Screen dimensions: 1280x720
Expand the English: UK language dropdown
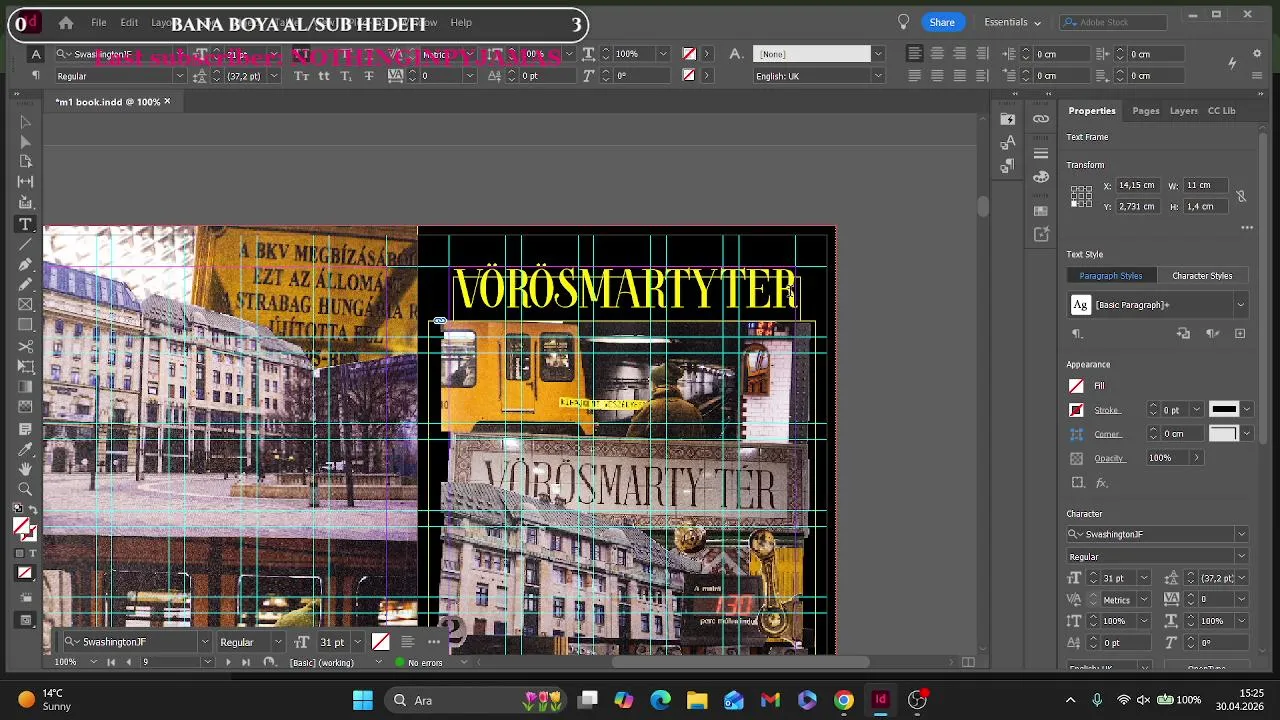pyautogui.click(x=878, y=76)
